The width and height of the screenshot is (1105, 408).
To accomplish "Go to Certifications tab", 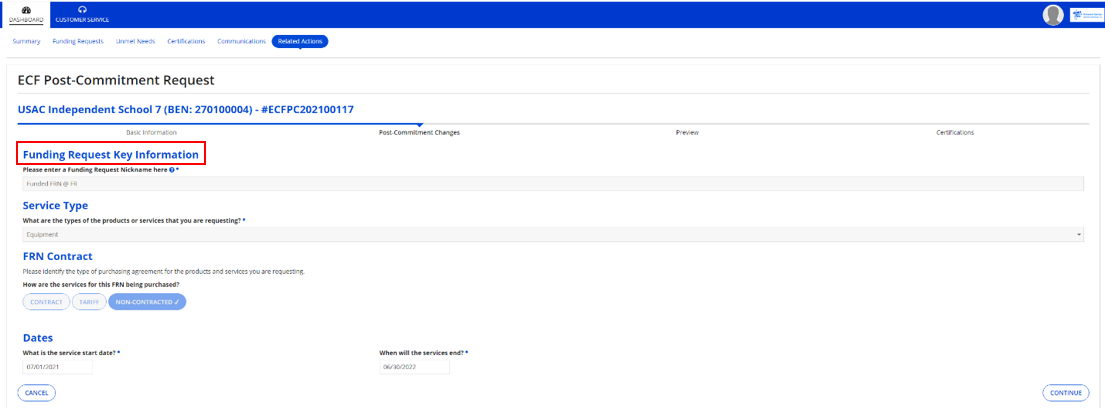I will tap(186, 42).
